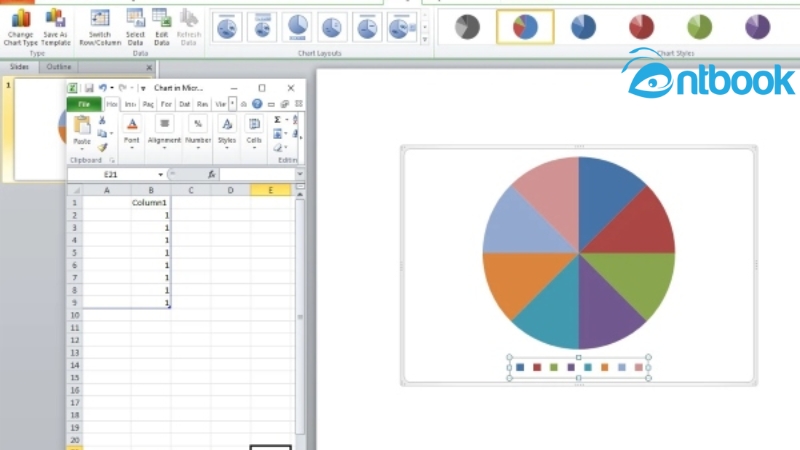Open the Name Box dropdown arrow
Image resolution: width=800 pixels, height=450 pixels.
[x=159, y=174]
